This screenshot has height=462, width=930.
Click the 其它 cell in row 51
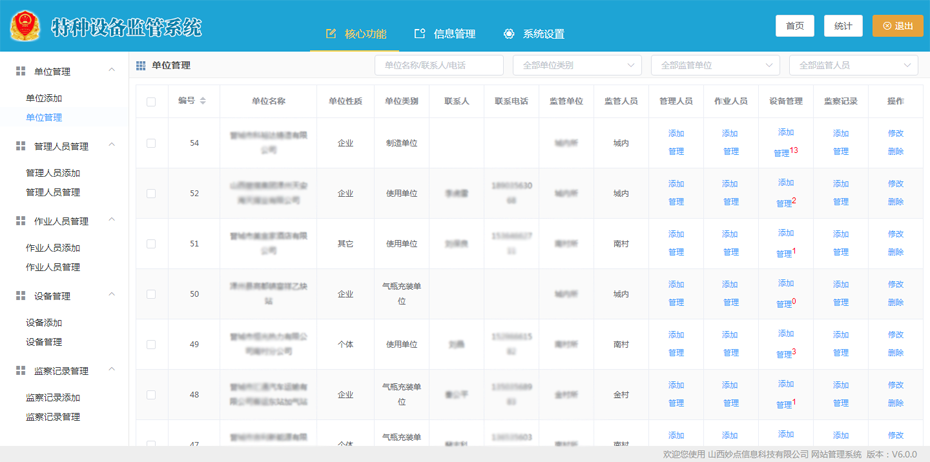[x=345, y=244]
